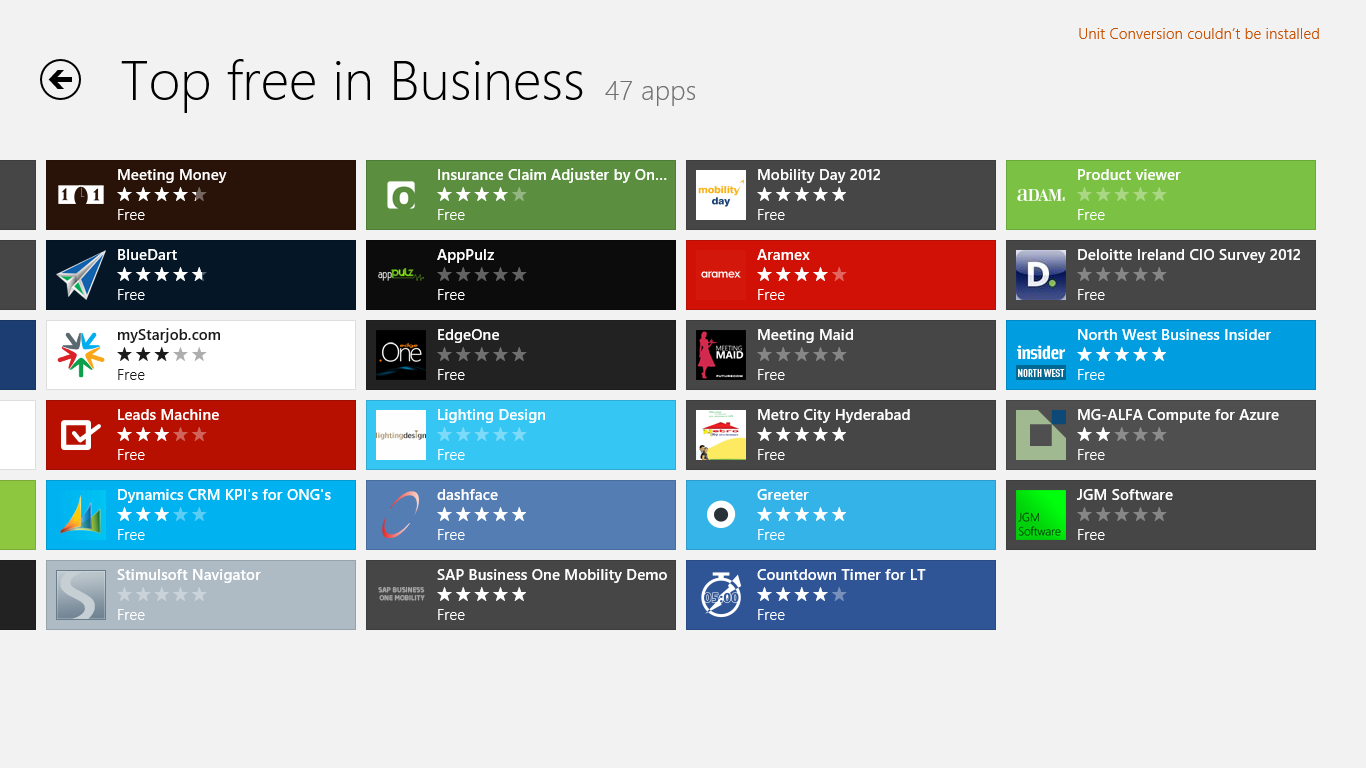Click the Meeting Money 101 icon
The width and height of the screenshot is (1366, 768).
pos(81,195)
